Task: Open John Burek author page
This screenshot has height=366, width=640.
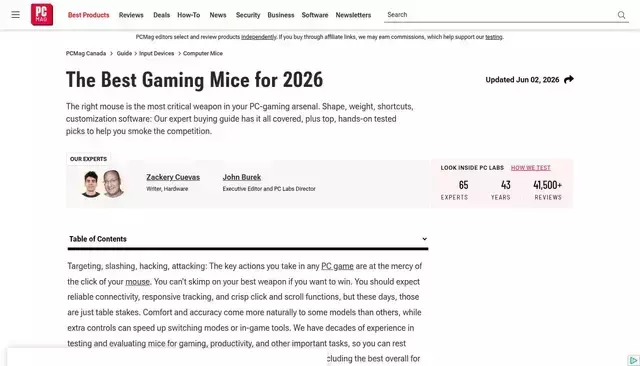Action: [242, 177]
